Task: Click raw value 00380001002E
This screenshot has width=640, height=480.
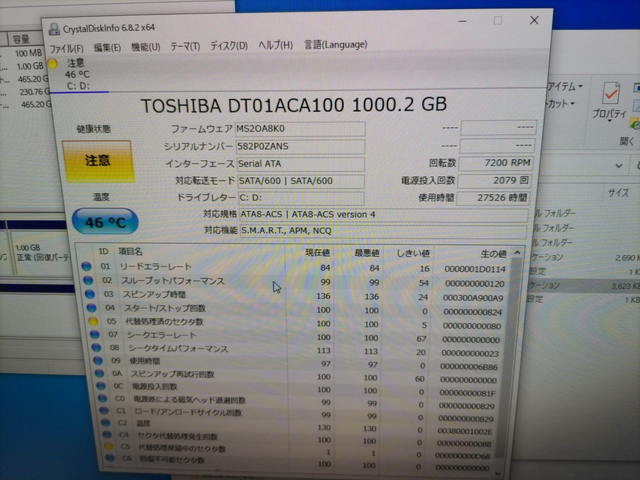Action: [465, 431]
